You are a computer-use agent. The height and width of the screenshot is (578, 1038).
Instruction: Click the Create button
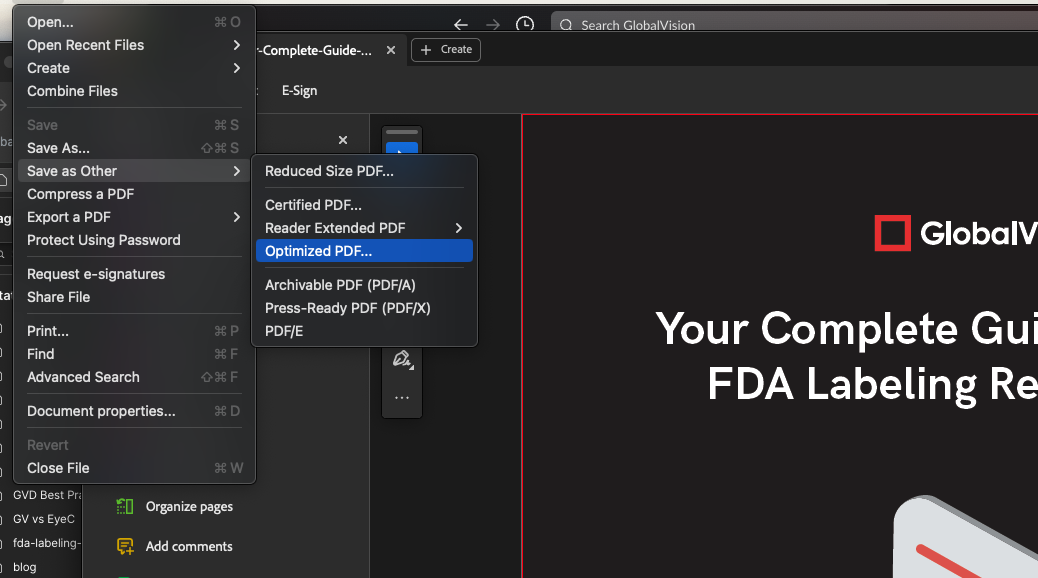tap(446, 50)
